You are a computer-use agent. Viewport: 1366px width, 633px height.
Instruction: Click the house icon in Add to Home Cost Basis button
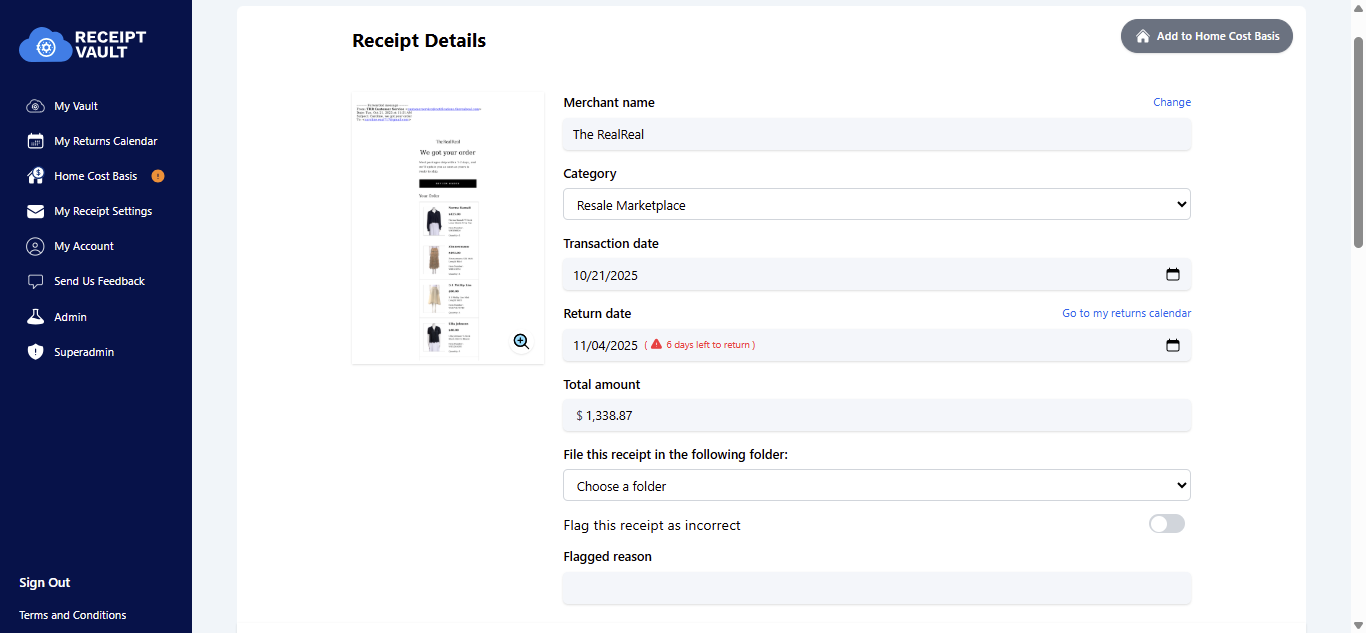(1143, 36)
